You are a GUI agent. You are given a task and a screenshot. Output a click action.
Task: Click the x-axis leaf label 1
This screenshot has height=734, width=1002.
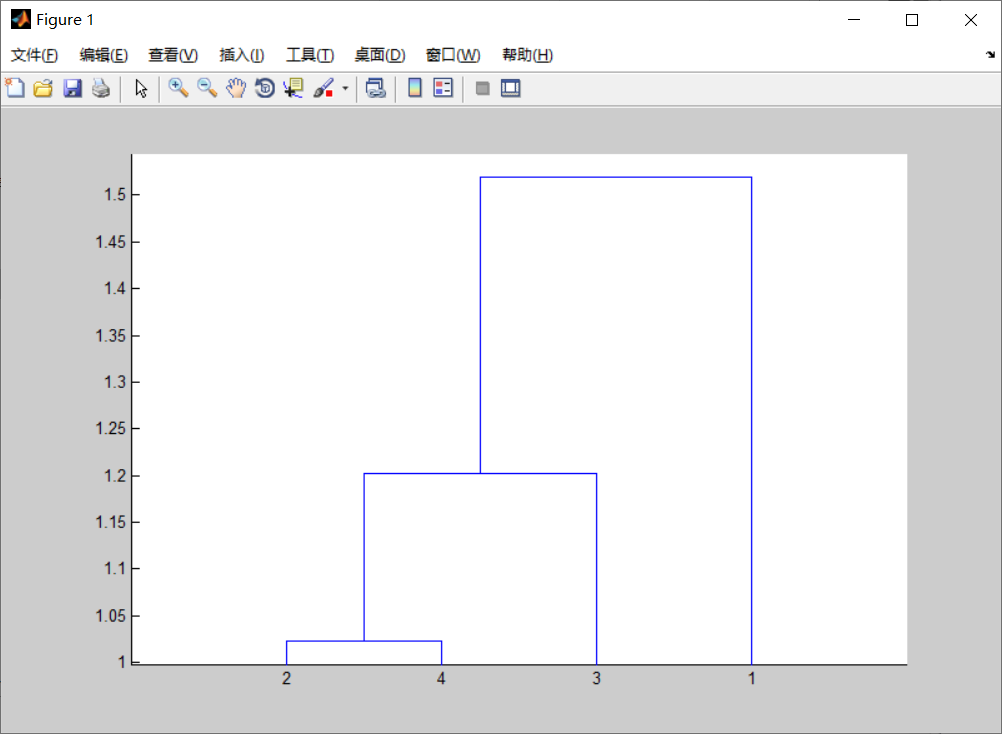point(752,678)
